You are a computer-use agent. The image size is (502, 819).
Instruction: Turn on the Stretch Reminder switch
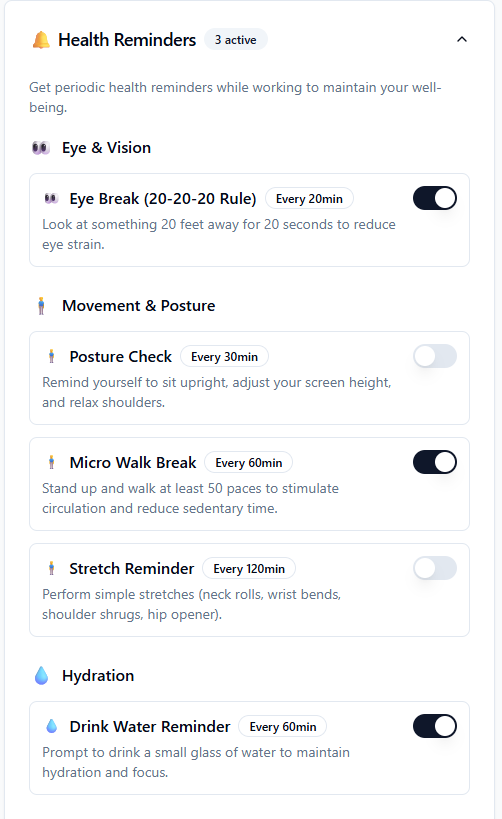pyautogui.click(x=435, y=568)
